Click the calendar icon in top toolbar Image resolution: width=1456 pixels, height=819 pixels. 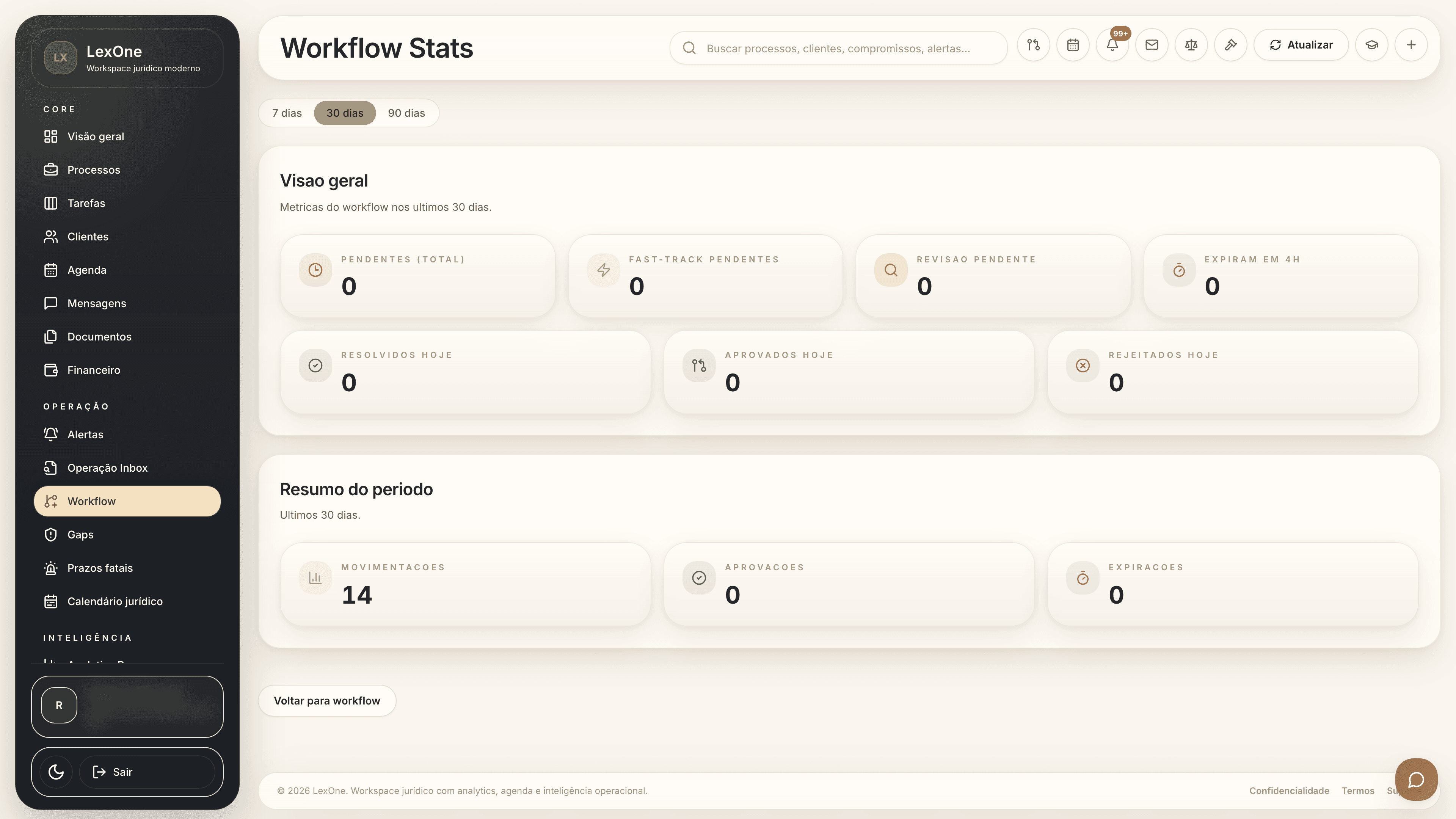pyautogui.click(x=1073, y=45)
